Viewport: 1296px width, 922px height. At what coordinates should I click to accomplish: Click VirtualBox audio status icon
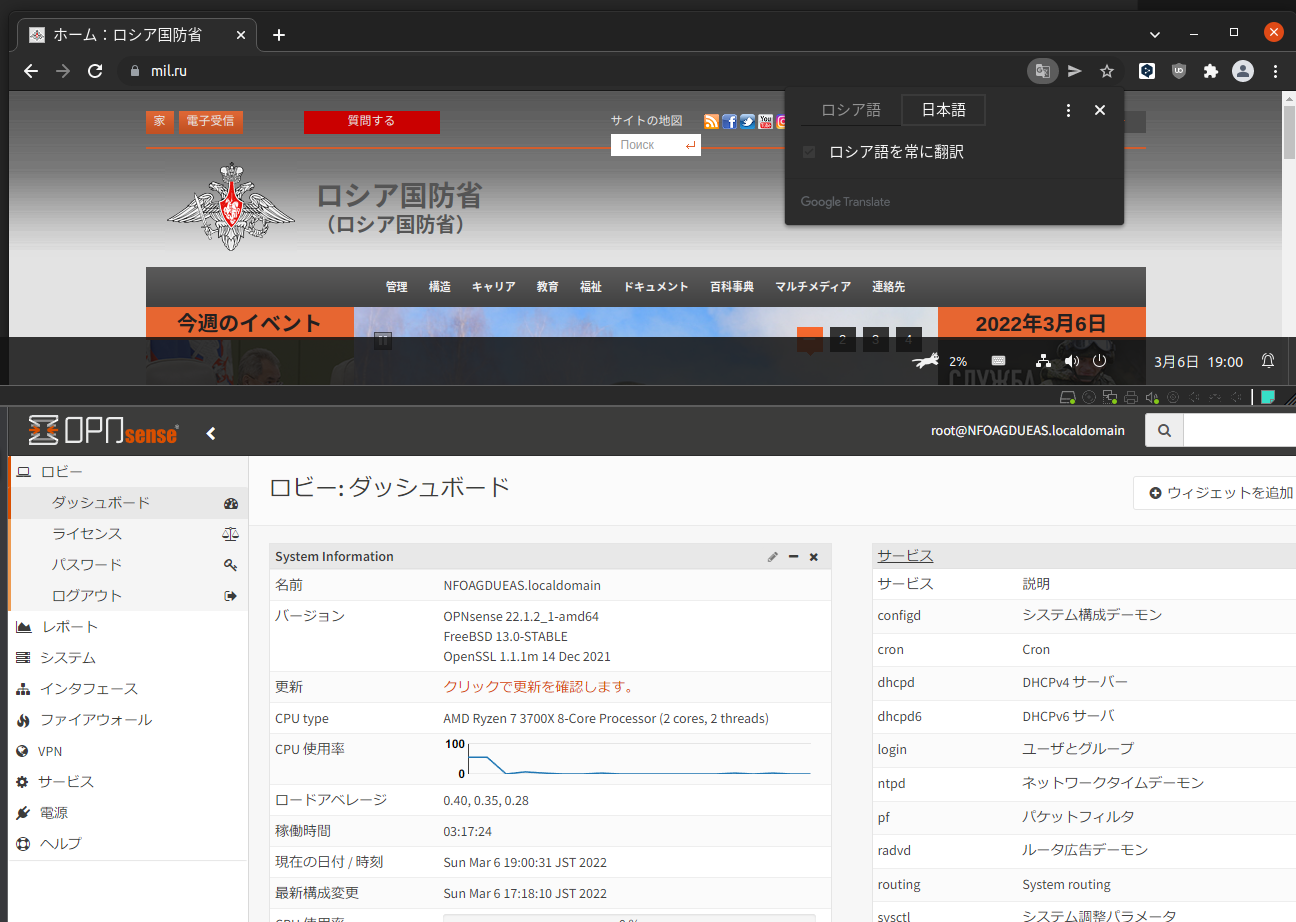tap(1151, 397)
